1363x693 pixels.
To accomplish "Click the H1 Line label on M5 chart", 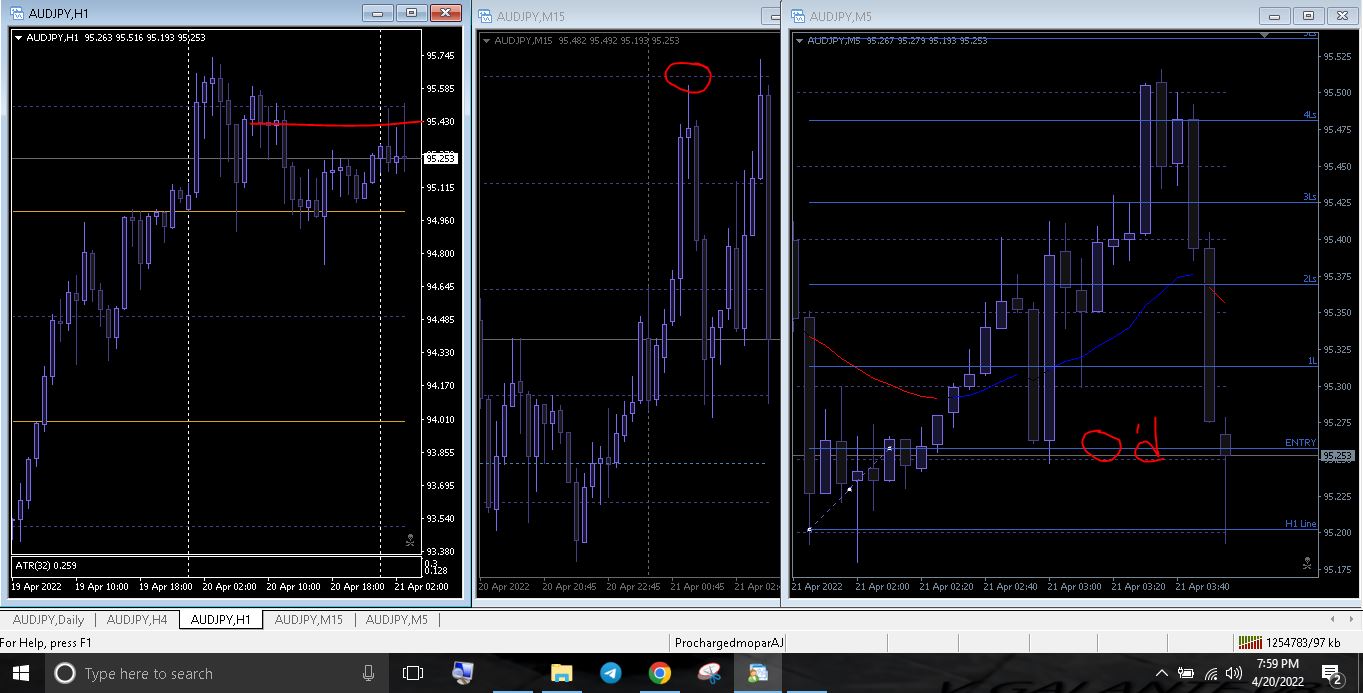I will click(1300, 524).
